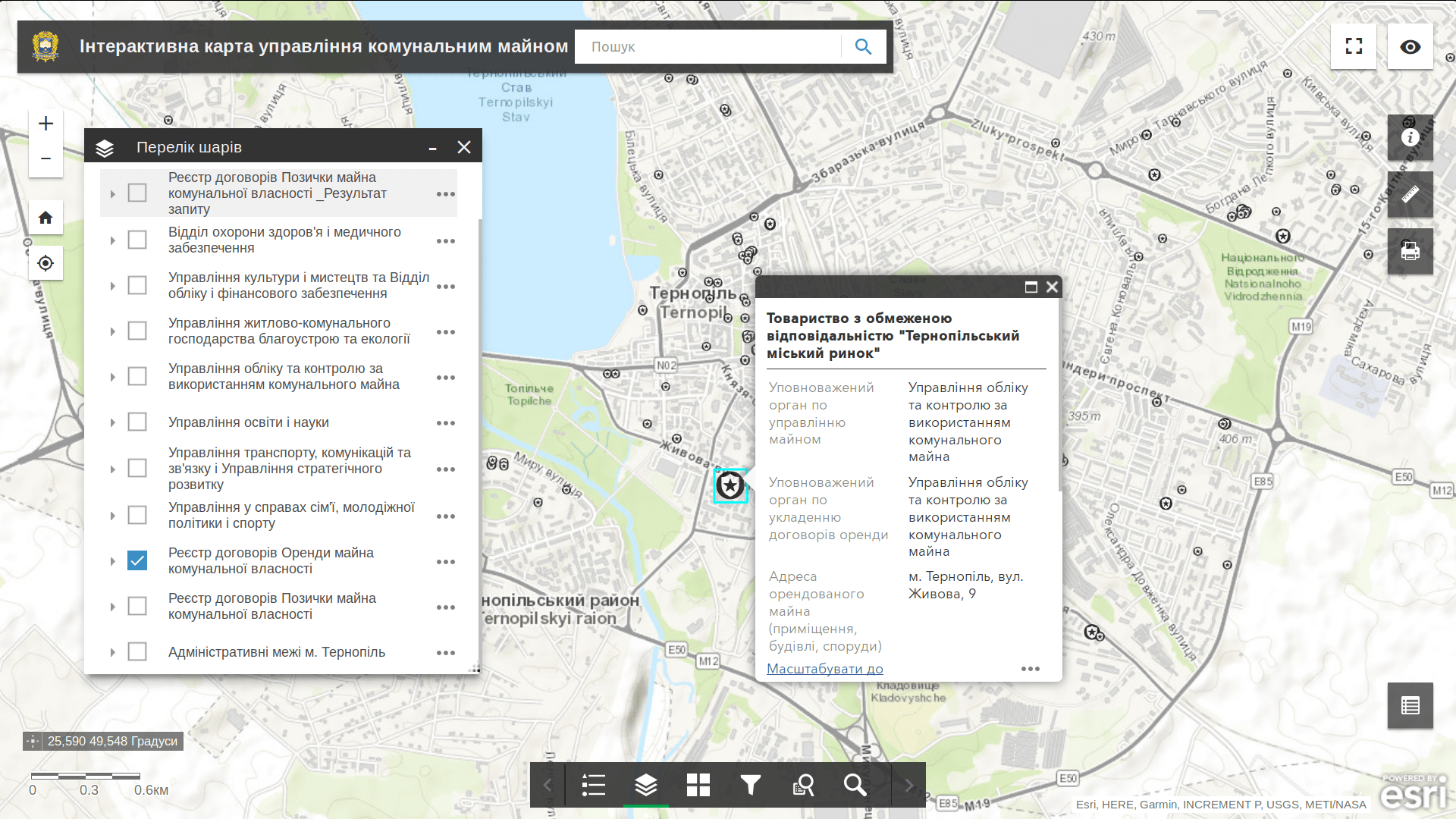This screenshot has width=1456, height=819.
Task: Expand the Управління житлово-комунального господарства layer group
Action: pos(111,331)
